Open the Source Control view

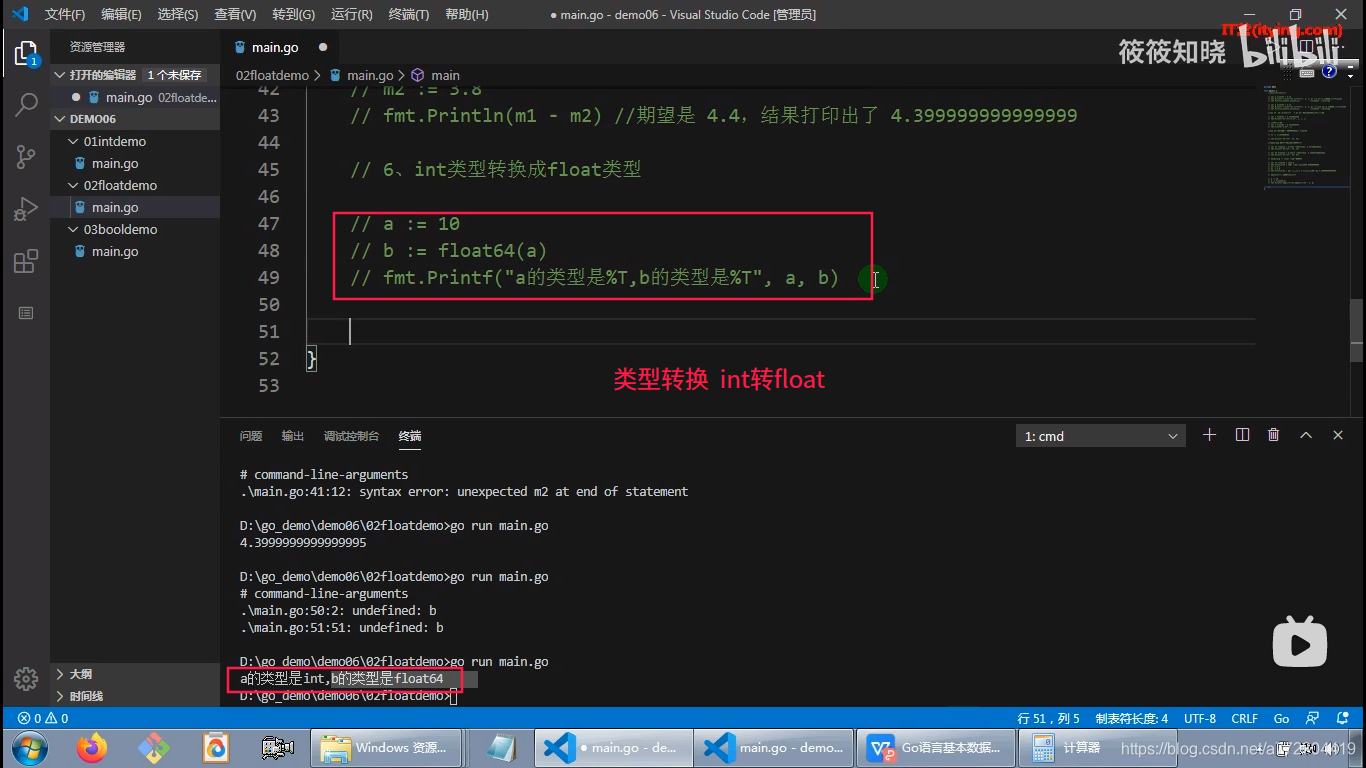(26, 157)
